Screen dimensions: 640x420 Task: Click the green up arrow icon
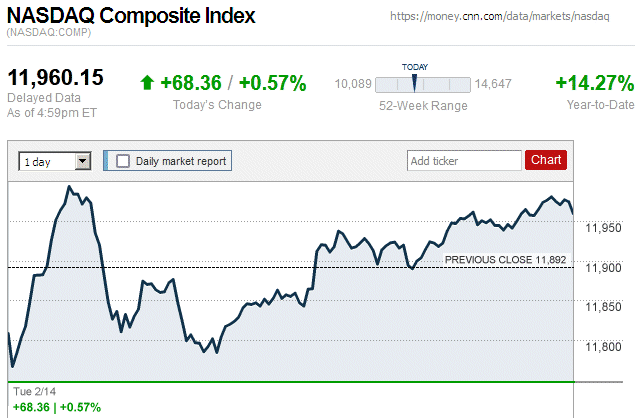coord(147,83)
